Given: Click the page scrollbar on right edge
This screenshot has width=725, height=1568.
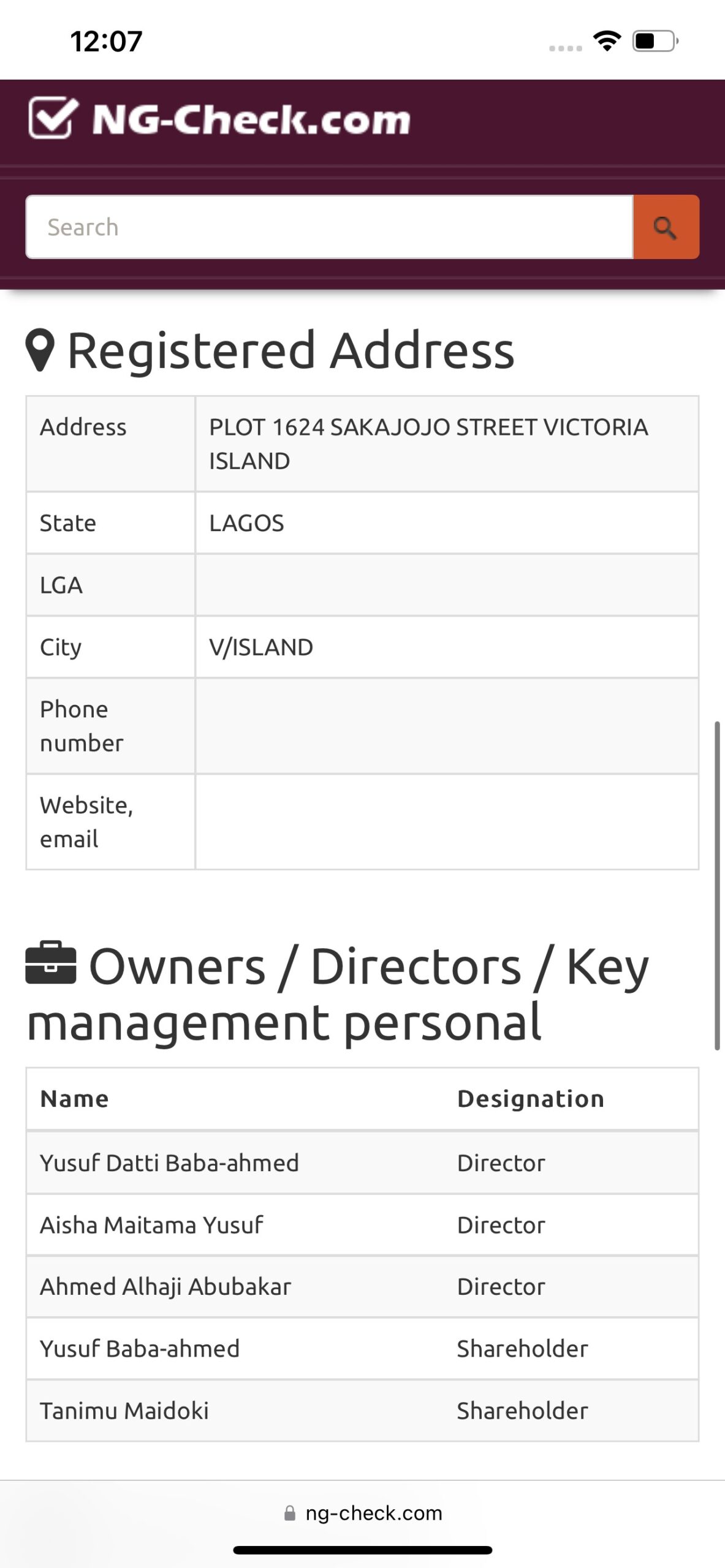Looking at the screenshot, I should pyautogui.click(x=717, y=886).
